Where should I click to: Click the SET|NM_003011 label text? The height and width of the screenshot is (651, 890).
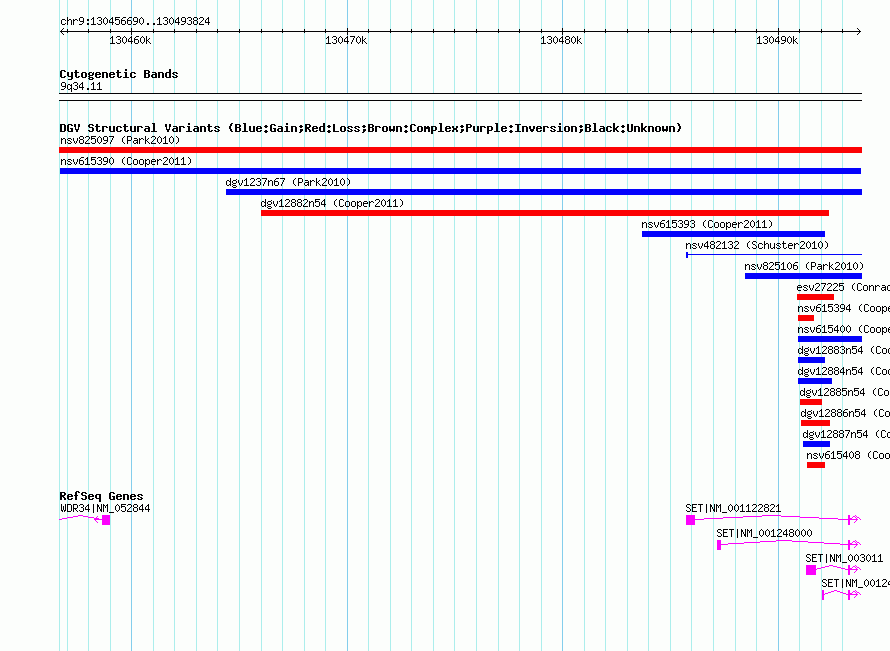pos(844,558)
